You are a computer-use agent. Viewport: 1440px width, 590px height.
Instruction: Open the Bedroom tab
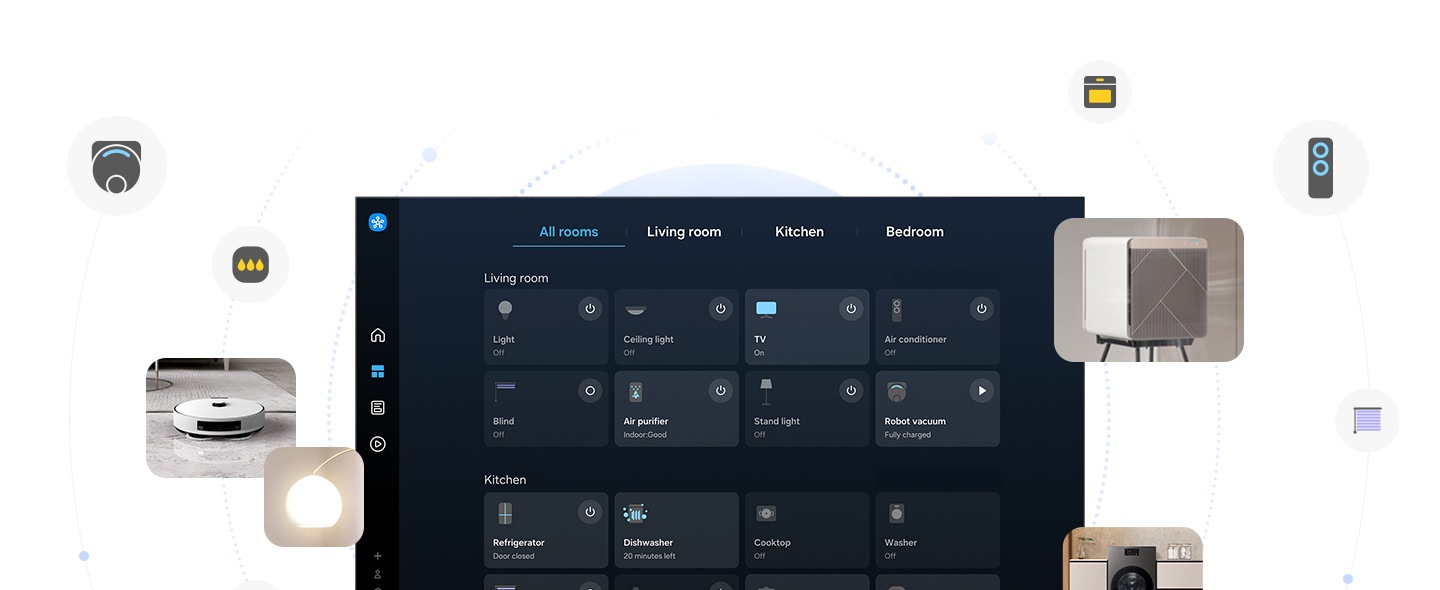click(x=914, y=232)
